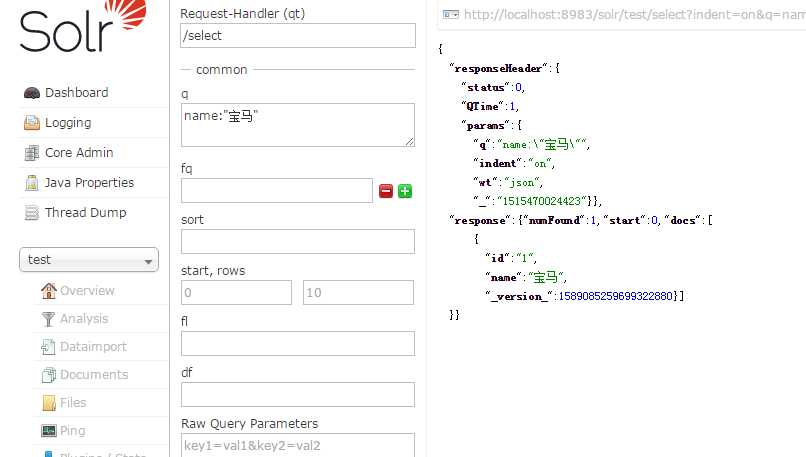
Task: Click the common section heading
Action: coord(222,69)
